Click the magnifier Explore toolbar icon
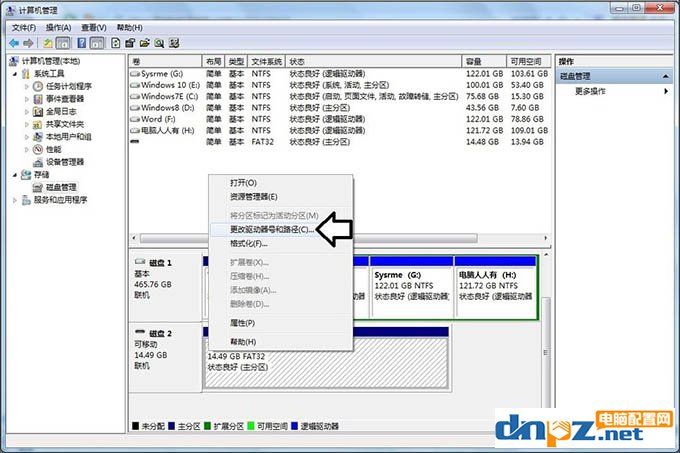 point(159,43)
